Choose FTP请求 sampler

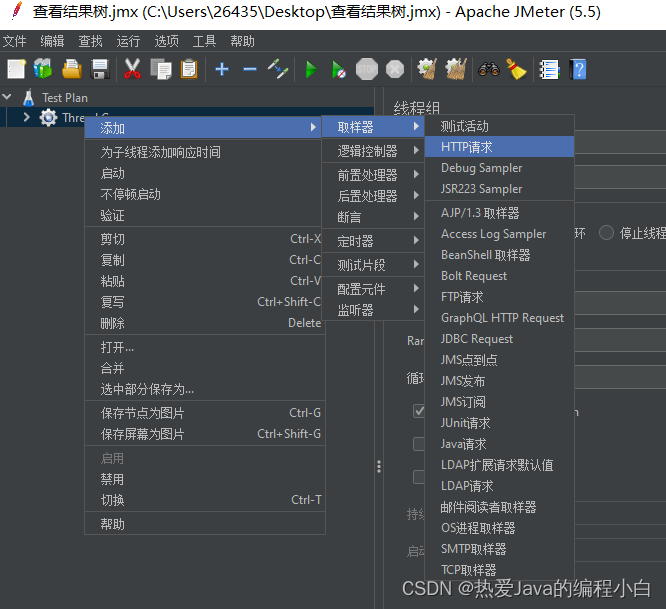(x=500, y=297)
